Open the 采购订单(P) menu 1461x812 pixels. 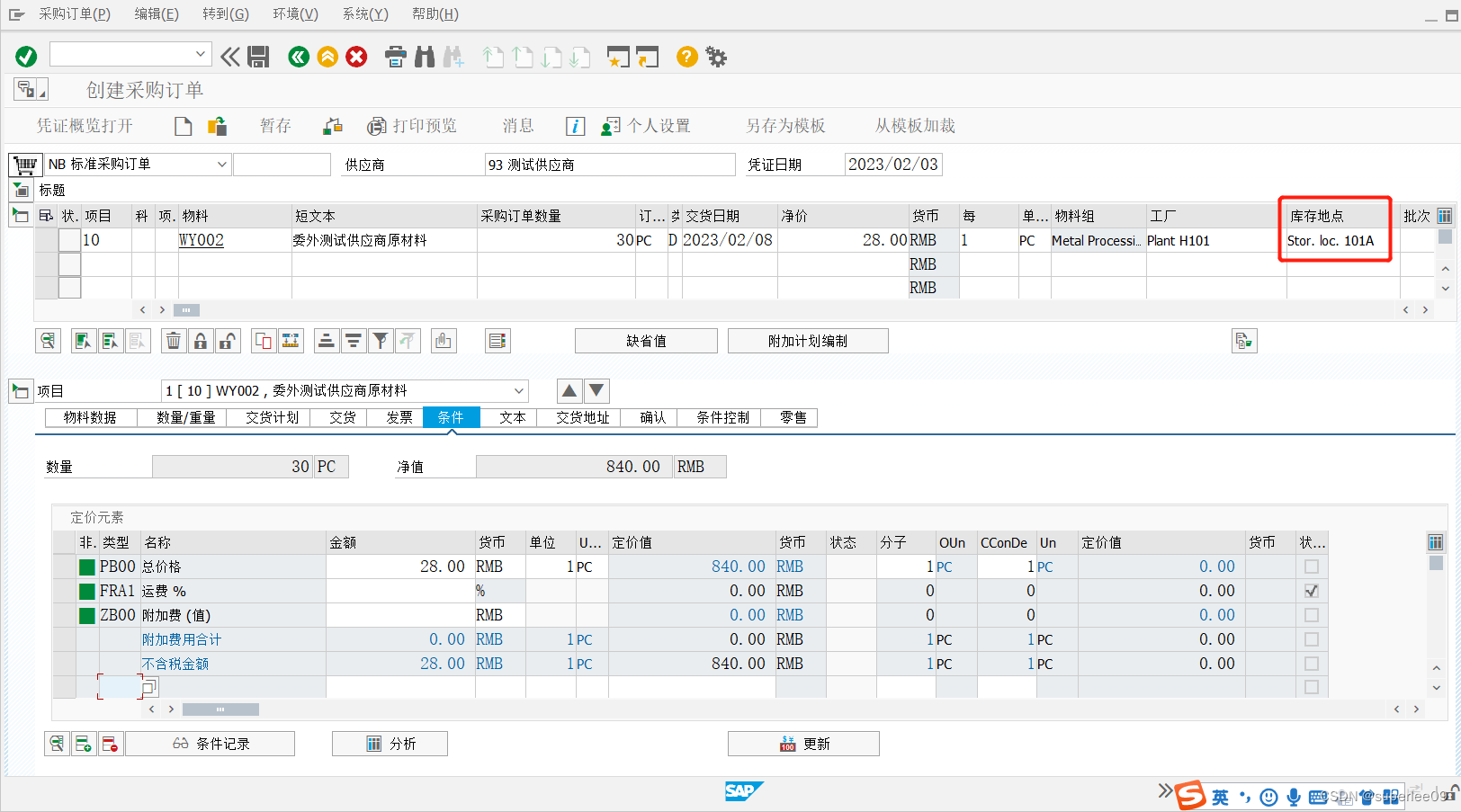click(x=75, y=14)
